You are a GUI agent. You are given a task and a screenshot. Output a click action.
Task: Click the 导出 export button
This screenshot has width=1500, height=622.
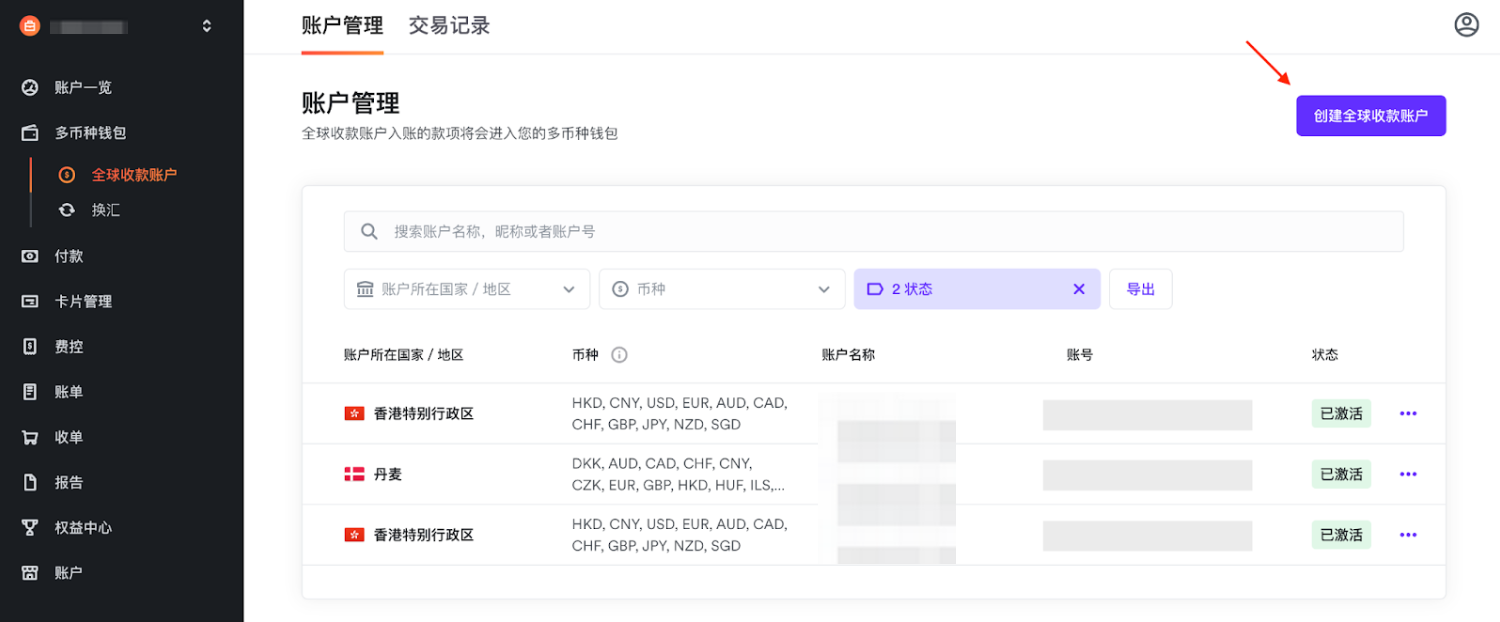[x=1140, y=289]
